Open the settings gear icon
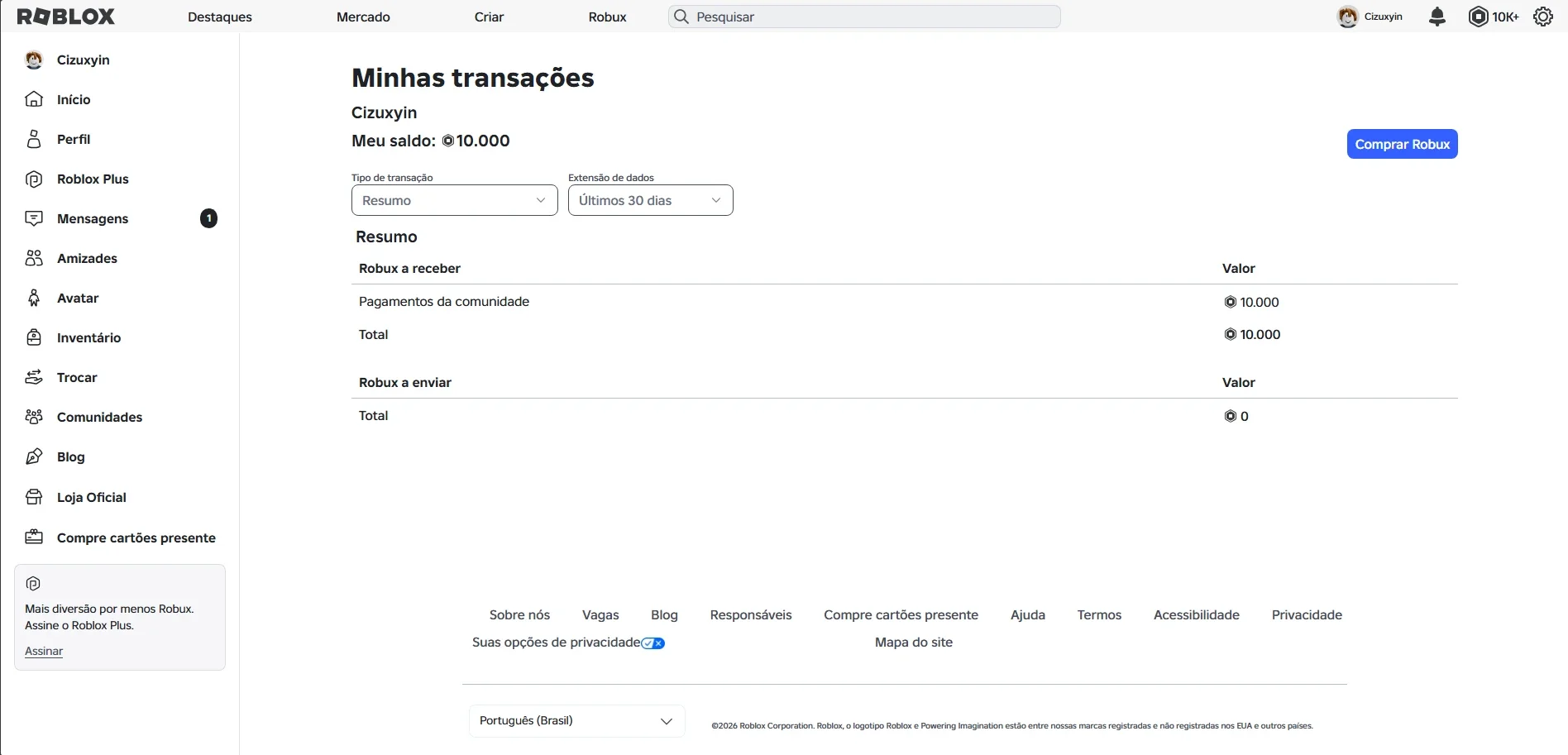1568x755 pixels. point(1543,17)
